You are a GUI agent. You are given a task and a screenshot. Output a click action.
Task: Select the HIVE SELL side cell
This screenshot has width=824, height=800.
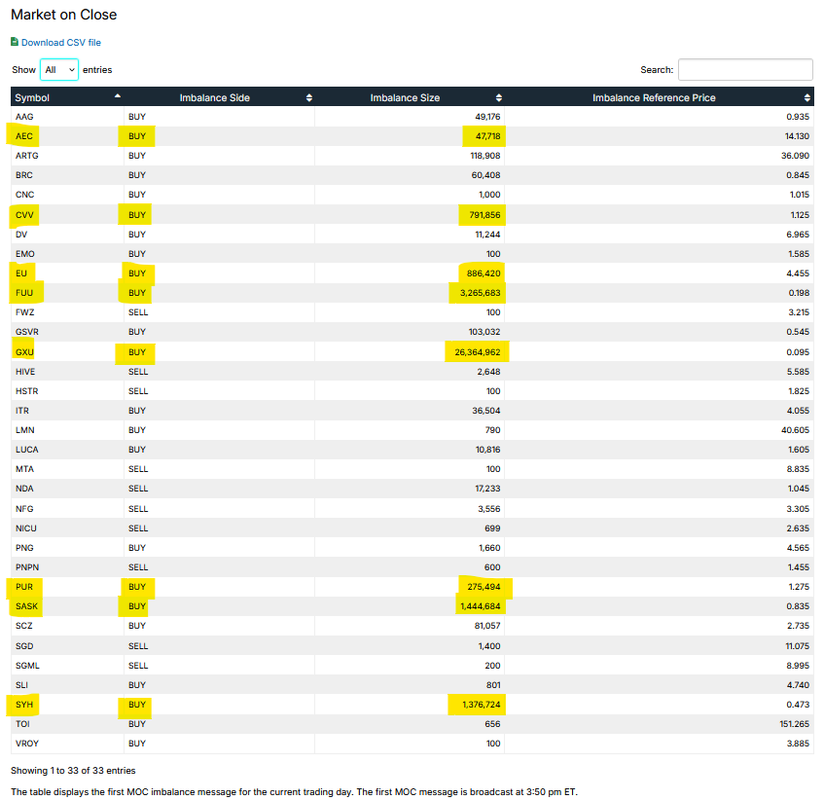click(138, 371)
